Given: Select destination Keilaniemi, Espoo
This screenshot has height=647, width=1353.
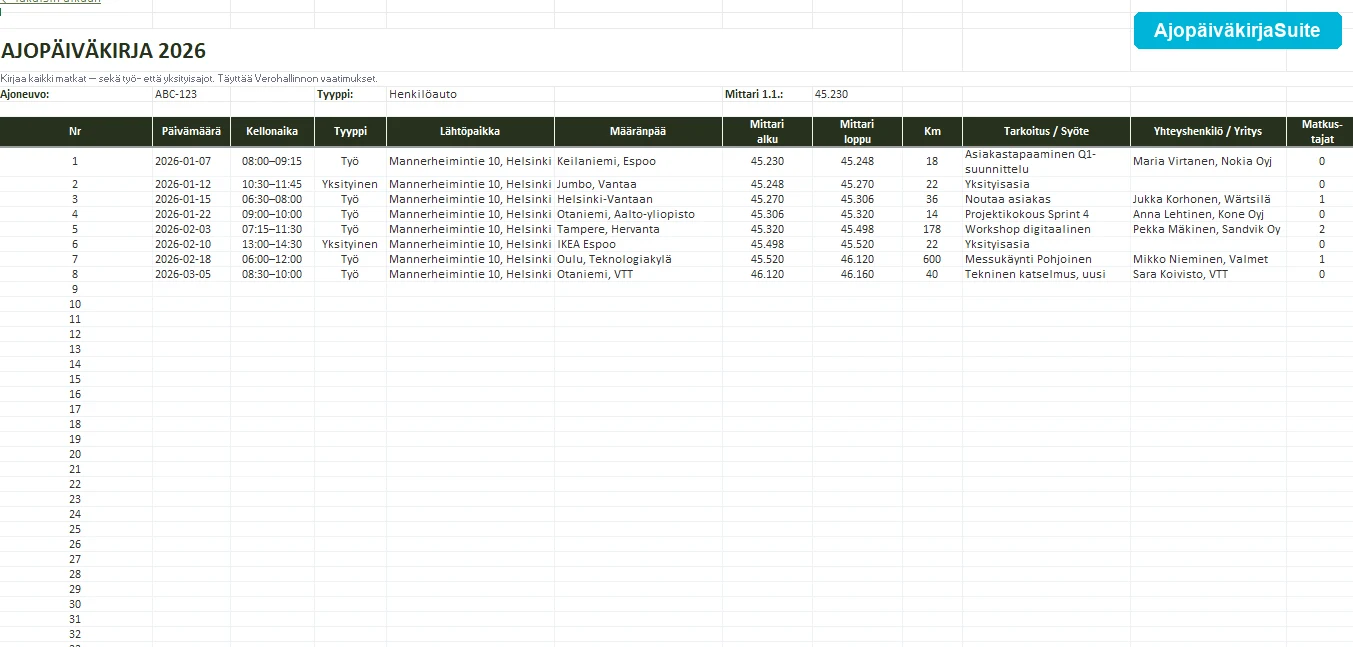Looking at the screenshot, I should pos(638,161).
